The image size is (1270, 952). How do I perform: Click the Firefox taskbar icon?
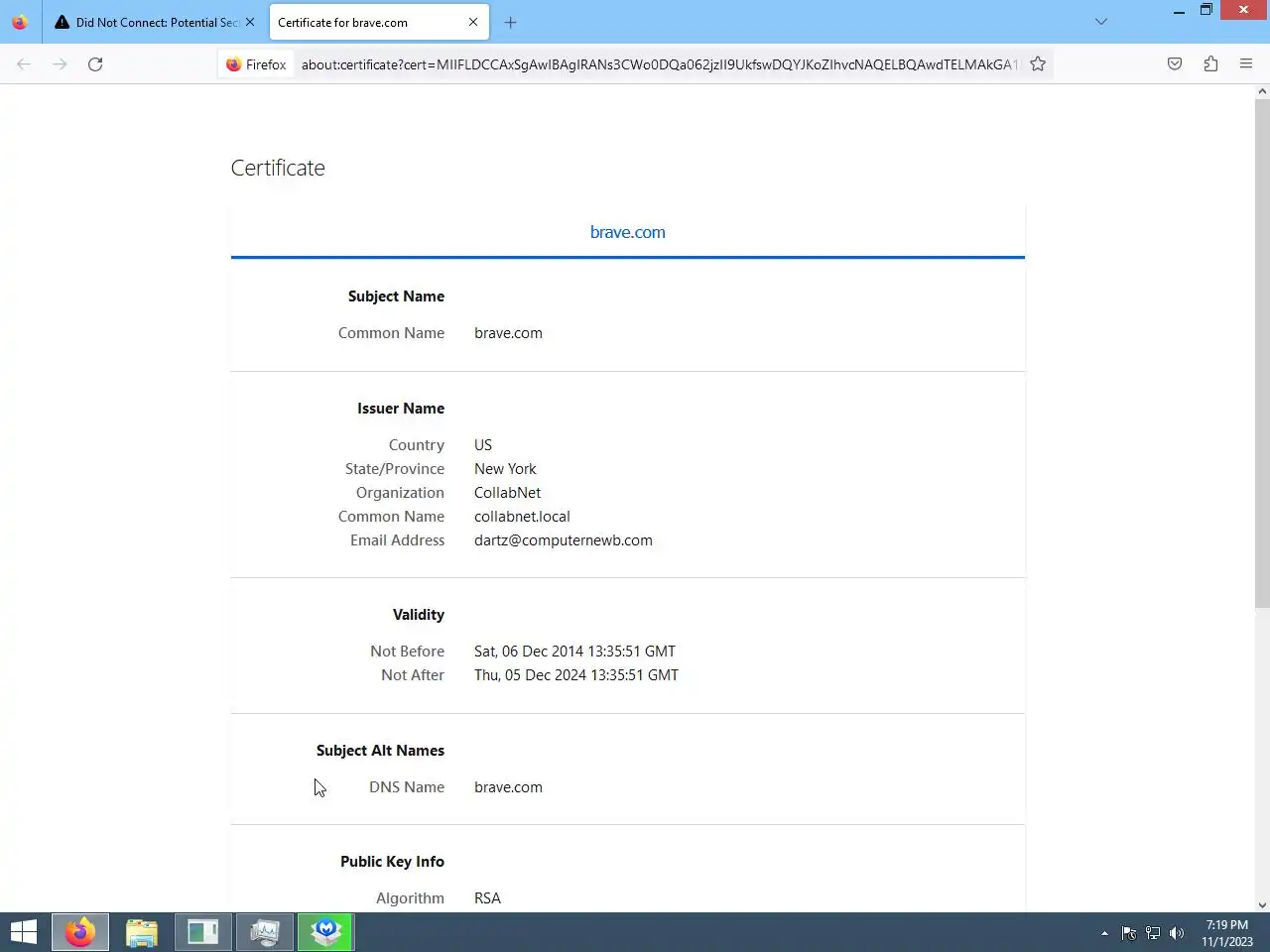[80, 932]
